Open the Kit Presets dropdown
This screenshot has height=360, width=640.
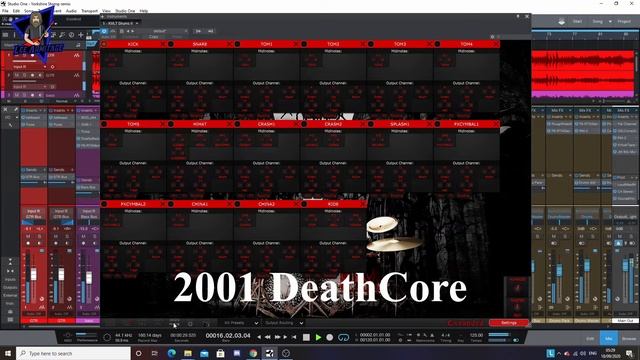tap(241, 323)
